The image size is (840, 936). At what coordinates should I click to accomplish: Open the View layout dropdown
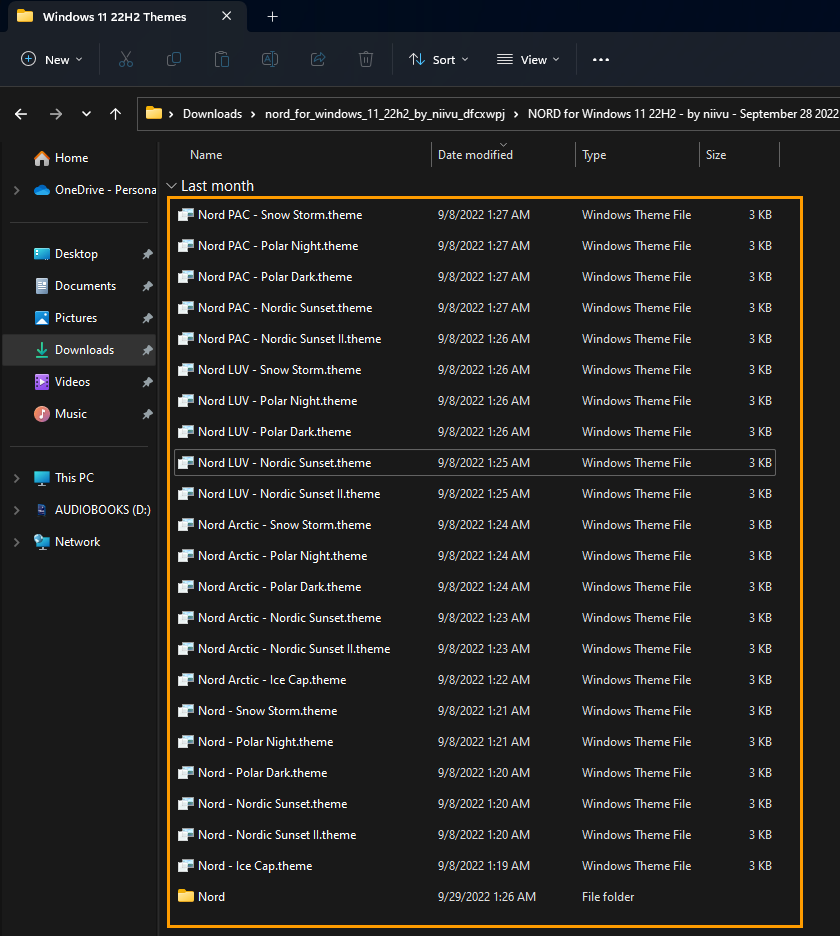tap(528, 60)
